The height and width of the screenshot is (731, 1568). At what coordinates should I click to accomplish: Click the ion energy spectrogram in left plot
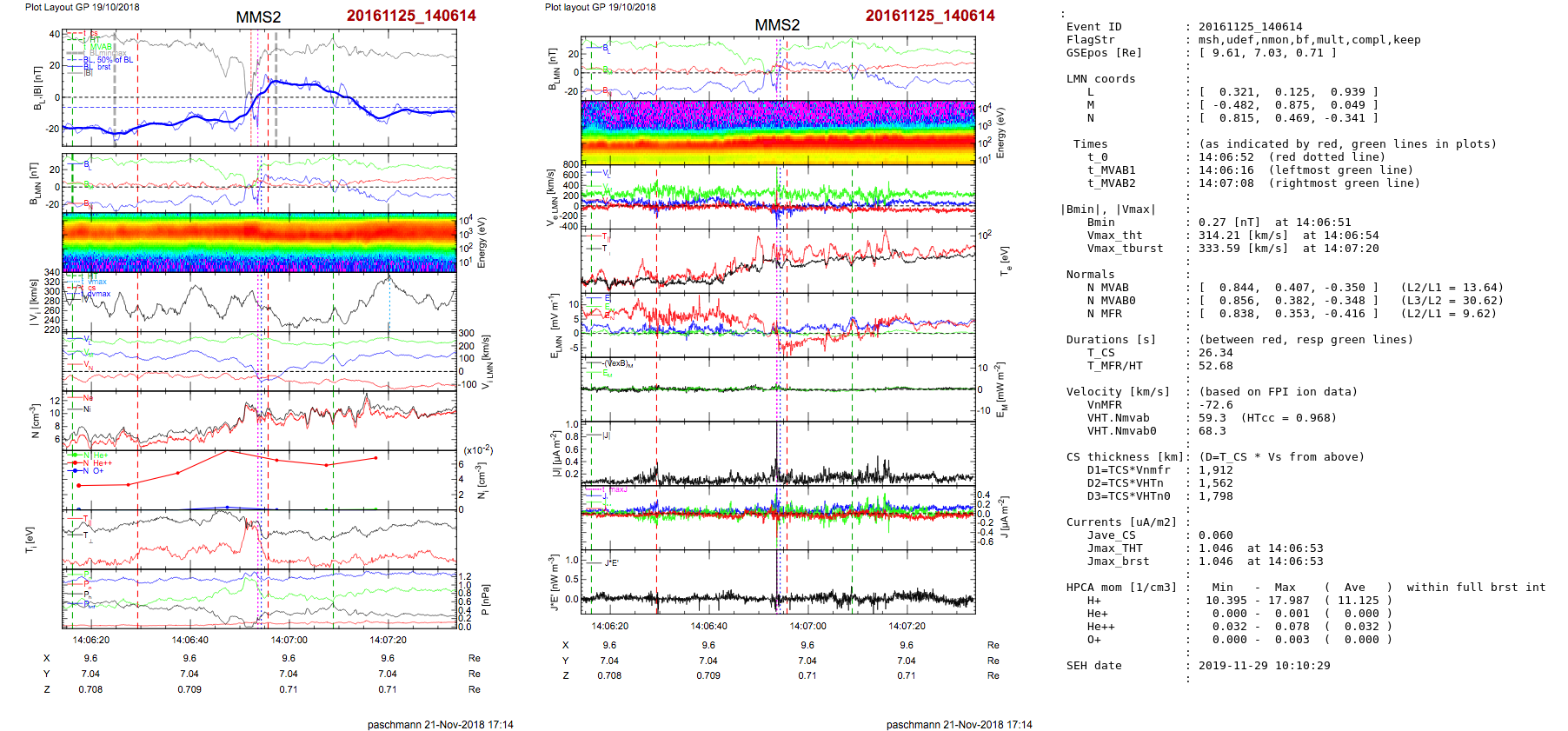point(259,242)
